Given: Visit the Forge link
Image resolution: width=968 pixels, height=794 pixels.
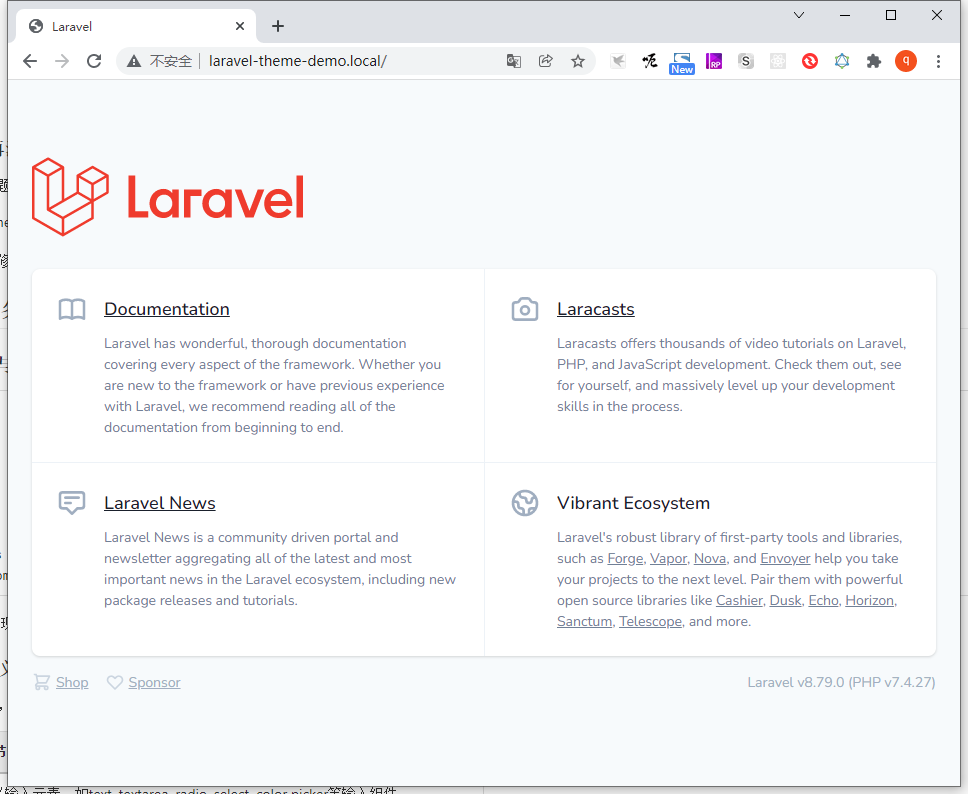Looking at the screenshot, I should (625, 558).
